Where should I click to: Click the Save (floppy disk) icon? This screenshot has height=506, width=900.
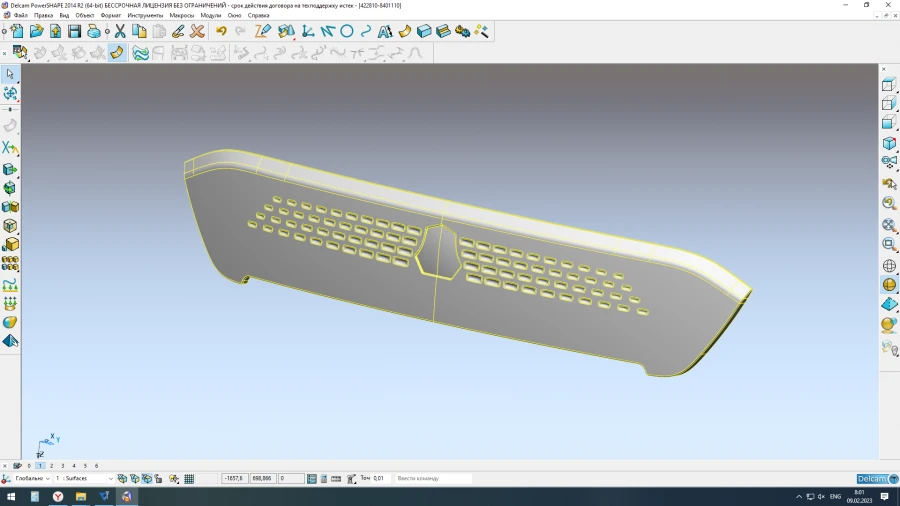point(74,32)
